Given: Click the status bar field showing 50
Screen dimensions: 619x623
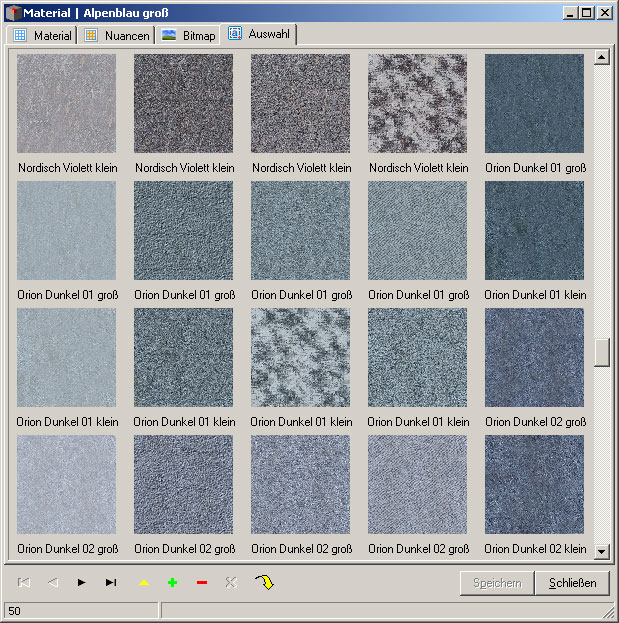Looking at the screenshot, I should pyautogui.click(x=81, y=611).
